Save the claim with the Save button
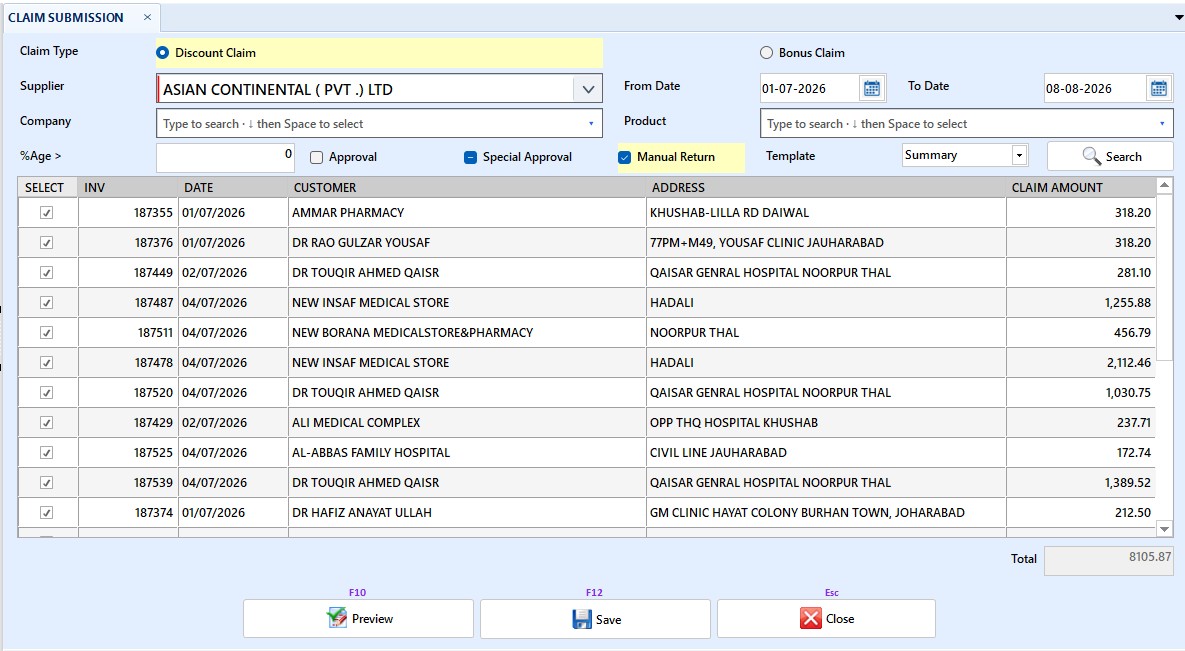This screenshot has height=651, width=1185. click(x=596, y=618)
